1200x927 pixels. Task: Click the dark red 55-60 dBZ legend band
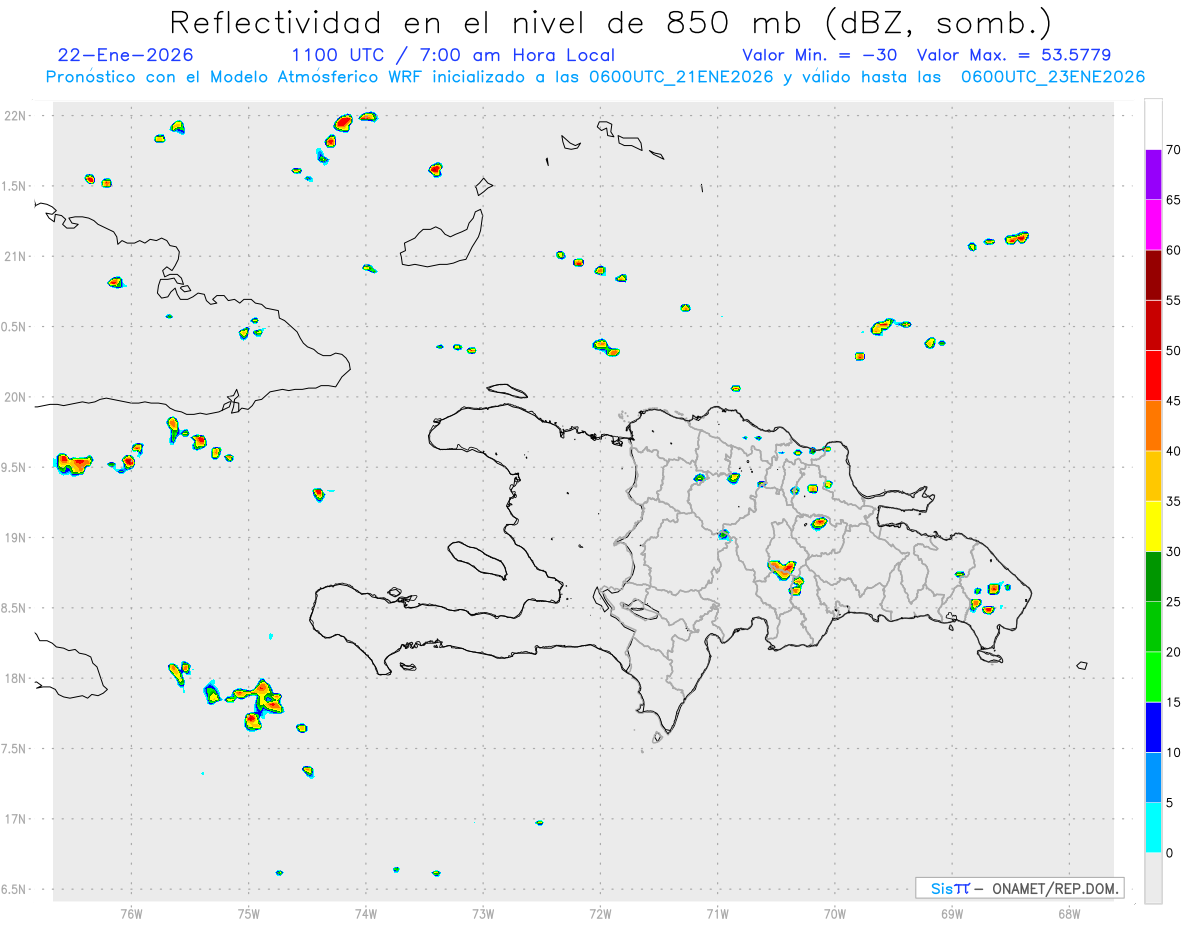pos(1153,275)
